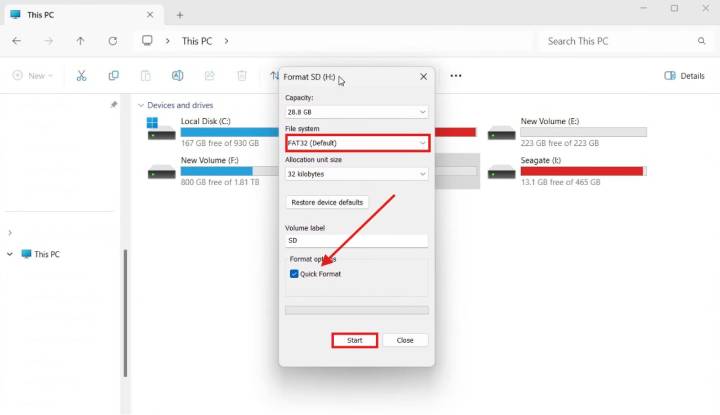Click 167 GB free of 930 GB text
This screenshot has height=415, width=720.
(x=220, y=143)
